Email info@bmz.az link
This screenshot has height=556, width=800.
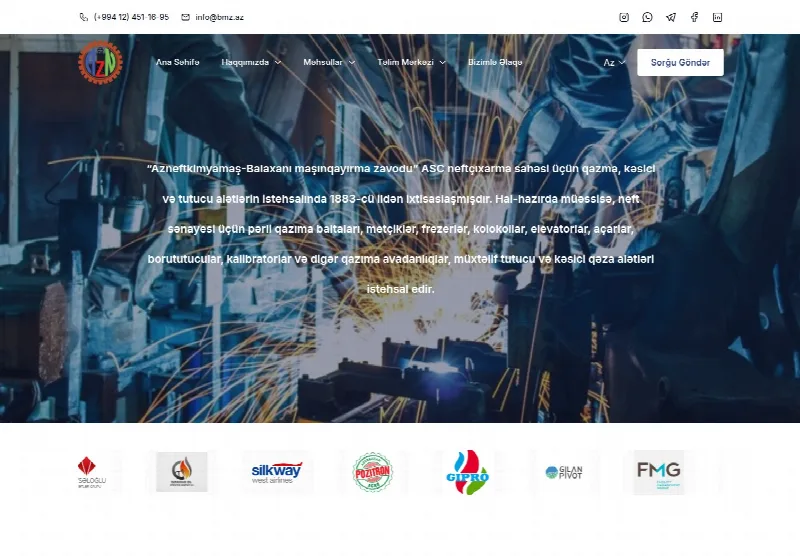click(x=219, y=17)
